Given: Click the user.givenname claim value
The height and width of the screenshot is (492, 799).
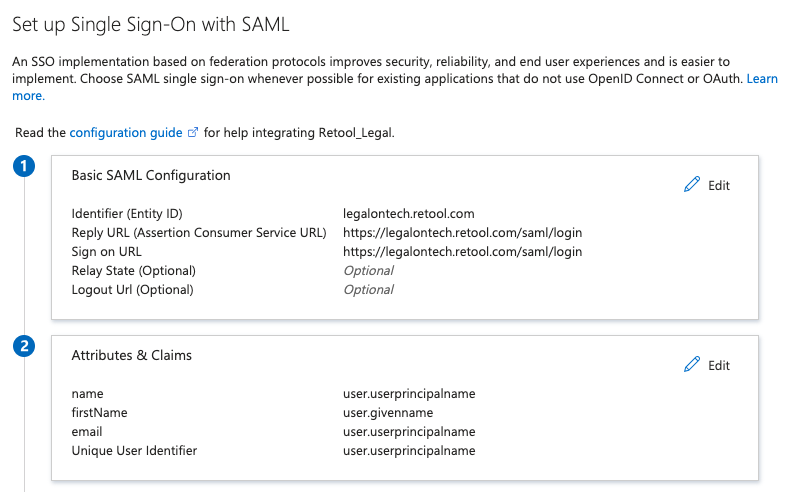Looking at the screenshot, I should [x=388, y=413].
